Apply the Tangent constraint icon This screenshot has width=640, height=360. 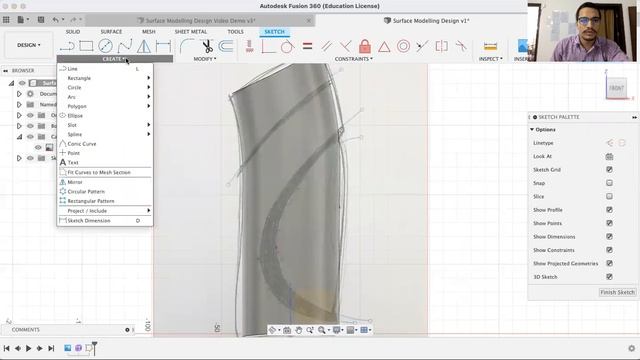287,46
